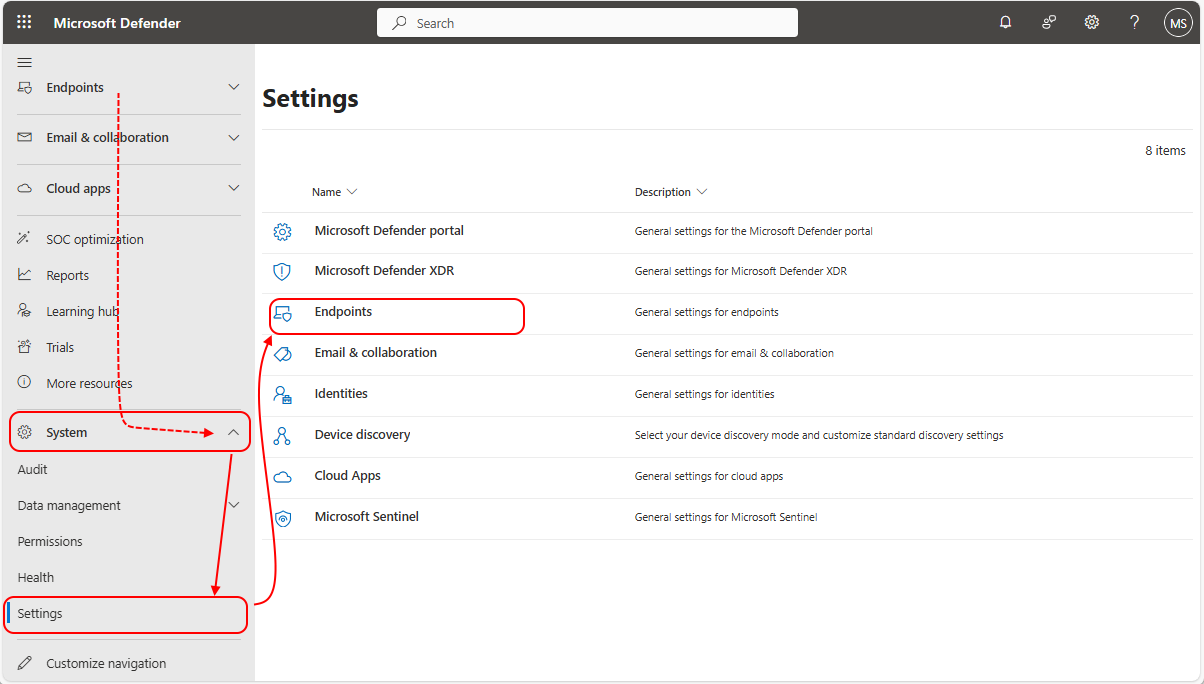This screenshot has width=1204, height=684.
Task: Expand the Endpoints section in the sidebar
Action: [233, 87]
